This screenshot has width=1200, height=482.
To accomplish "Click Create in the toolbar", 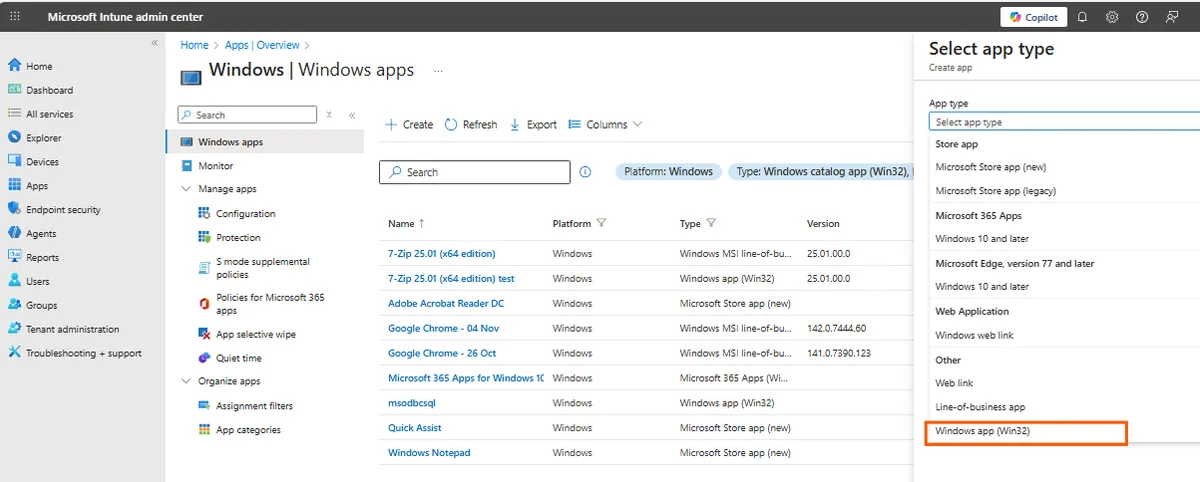I will (410, 125).
